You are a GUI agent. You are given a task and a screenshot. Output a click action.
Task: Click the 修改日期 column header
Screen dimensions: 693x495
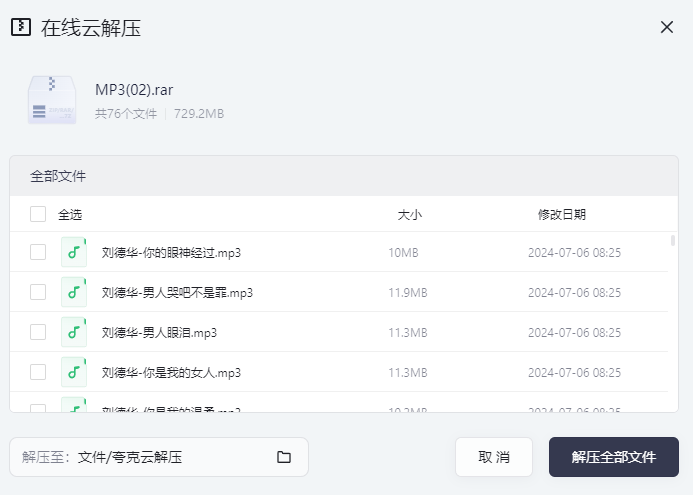[x=562, y=215]
